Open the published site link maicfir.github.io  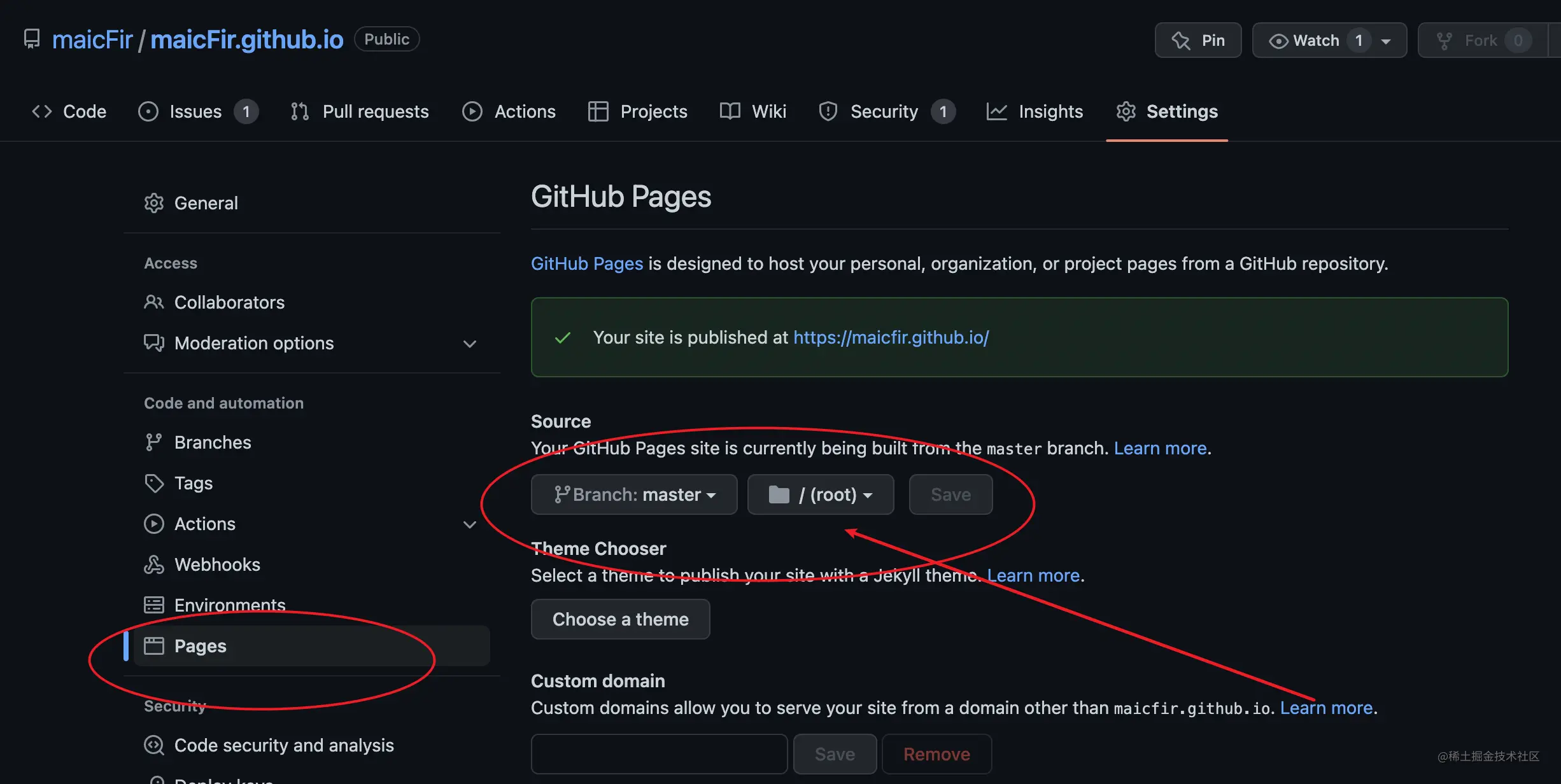tap(891, 337)
